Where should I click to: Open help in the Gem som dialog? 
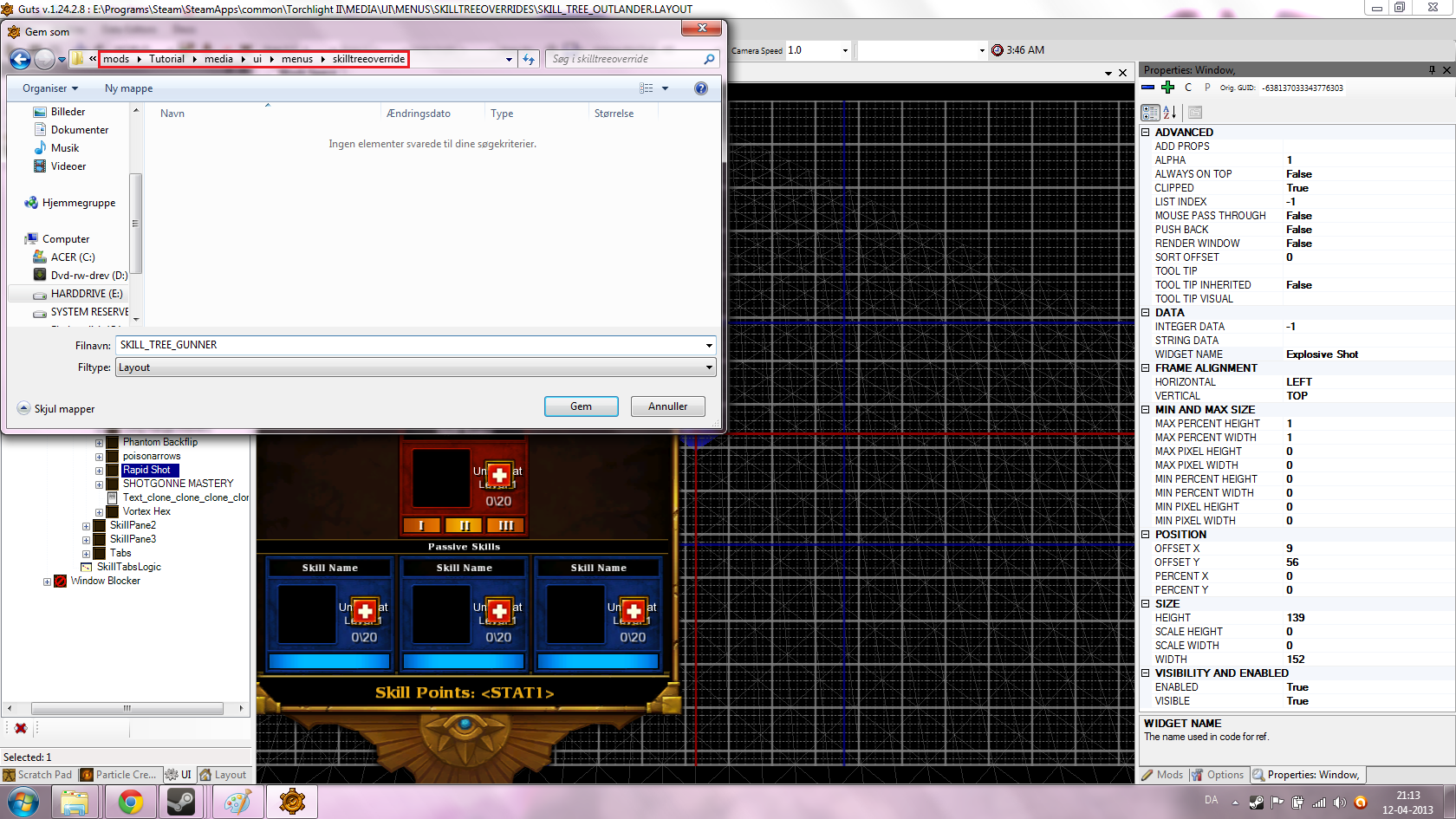[x=701, y=88]
